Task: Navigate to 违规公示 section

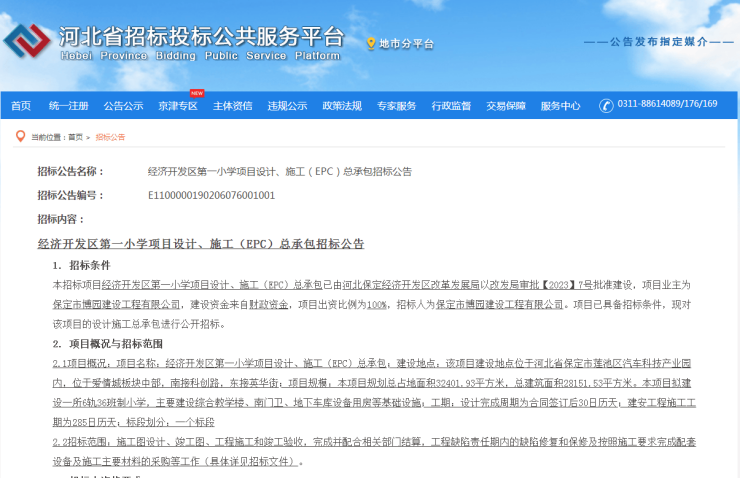Action: pos(287,106)
